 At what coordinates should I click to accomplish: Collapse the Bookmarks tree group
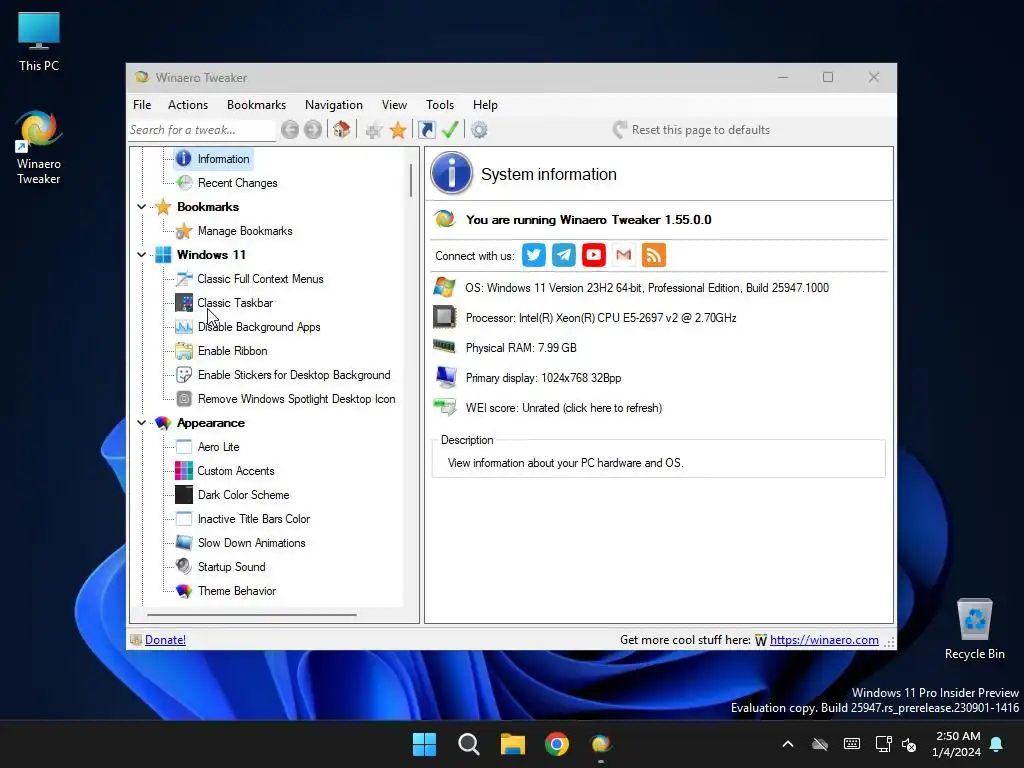tap(141, 207)
